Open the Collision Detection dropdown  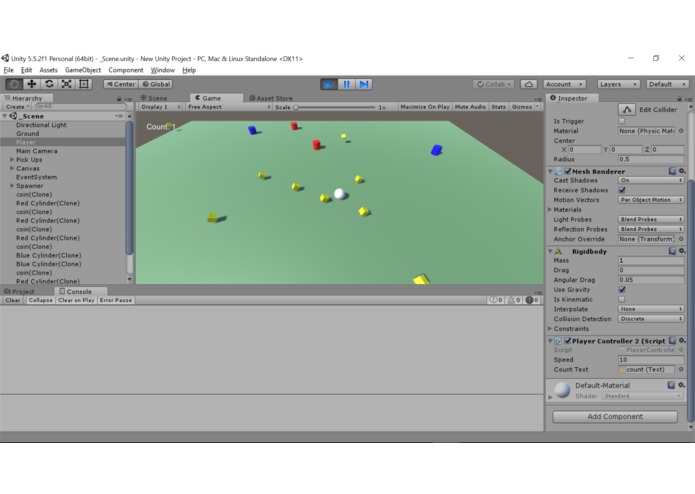point(651,319)
